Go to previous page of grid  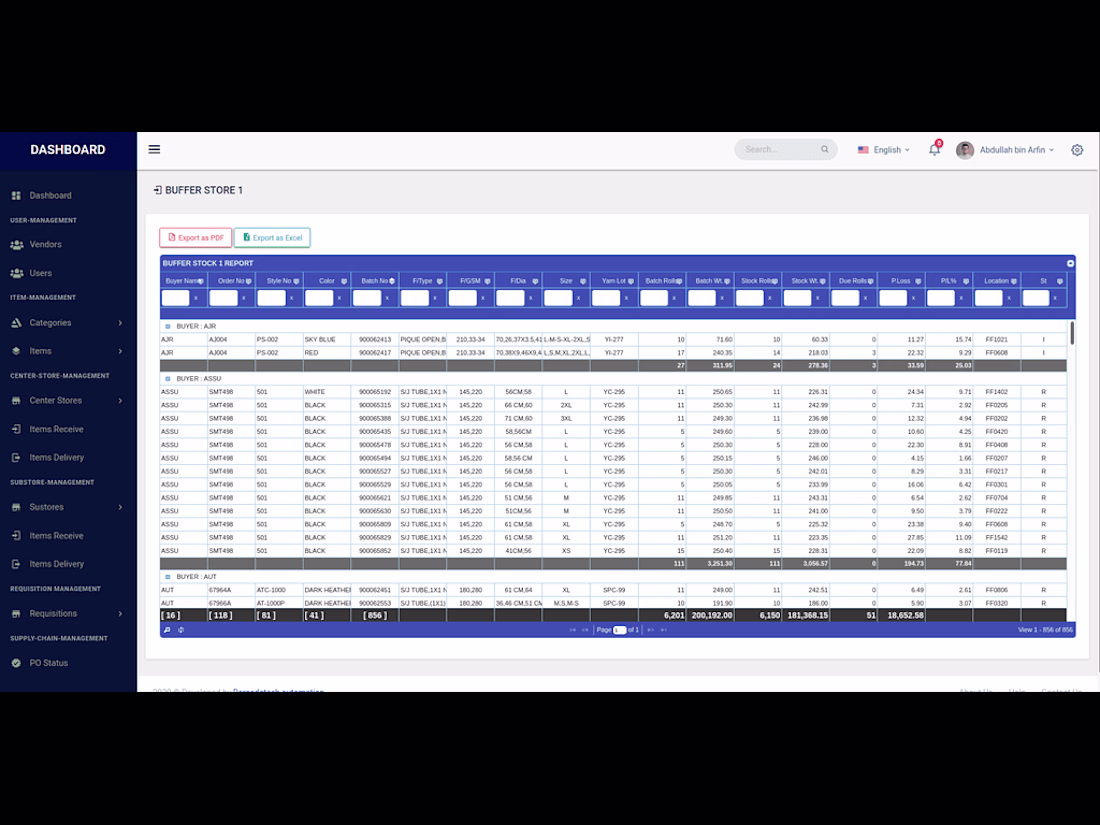click(x=585, y=630)
